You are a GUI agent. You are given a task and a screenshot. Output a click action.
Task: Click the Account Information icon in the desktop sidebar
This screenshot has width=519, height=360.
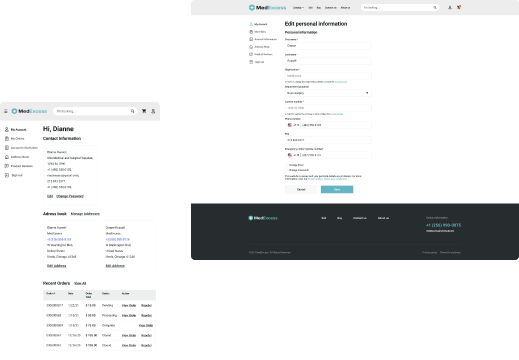click(251, 39)
